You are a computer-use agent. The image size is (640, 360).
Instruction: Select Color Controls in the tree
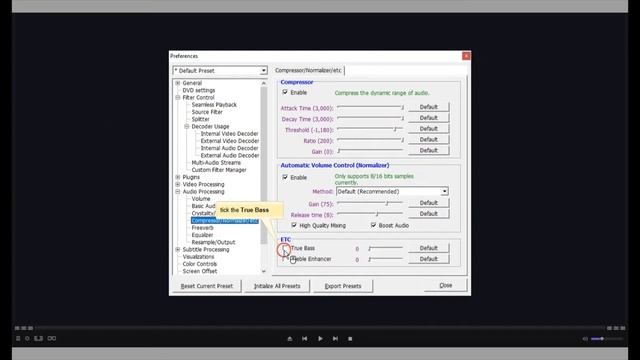tap(200, 264)
